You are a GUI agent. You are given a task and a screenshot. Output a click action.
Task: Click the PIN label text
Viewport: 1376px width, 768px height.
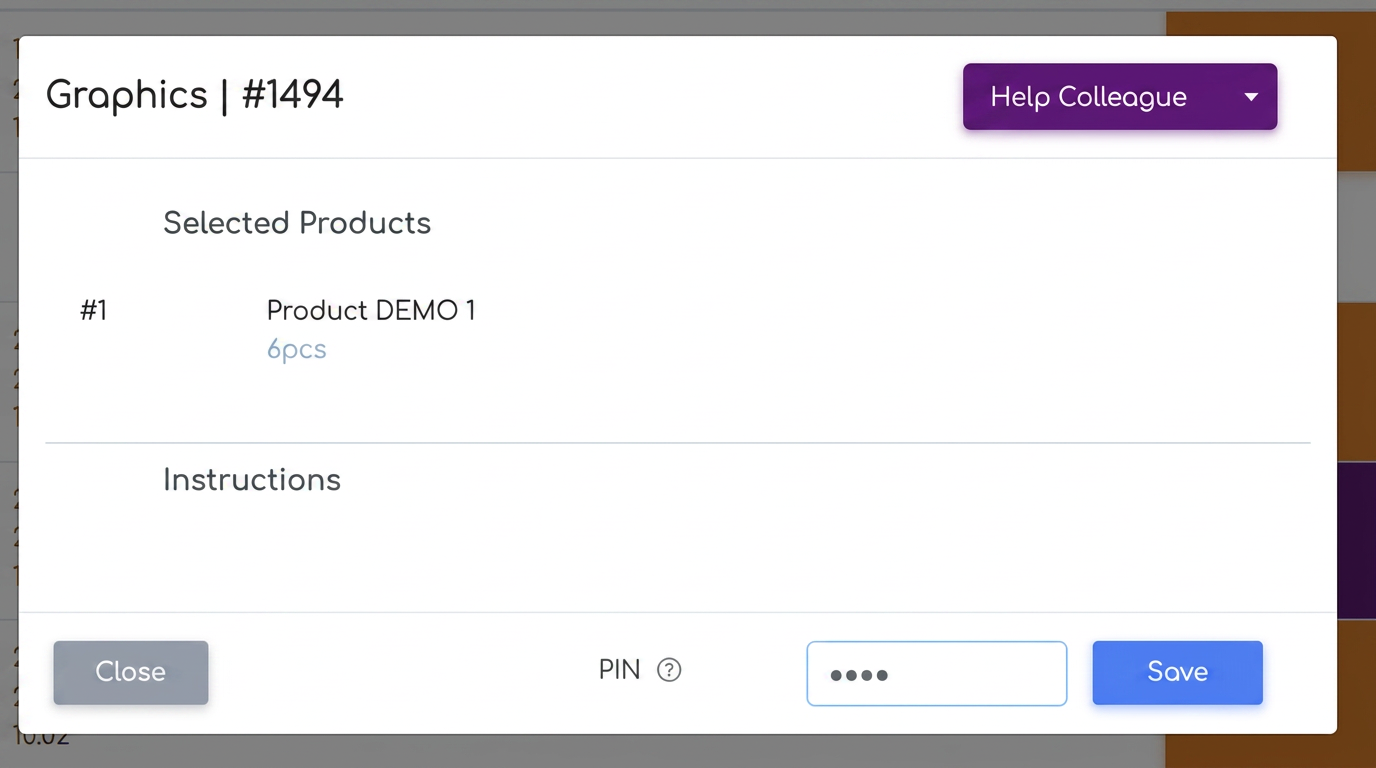click(619, 670)
